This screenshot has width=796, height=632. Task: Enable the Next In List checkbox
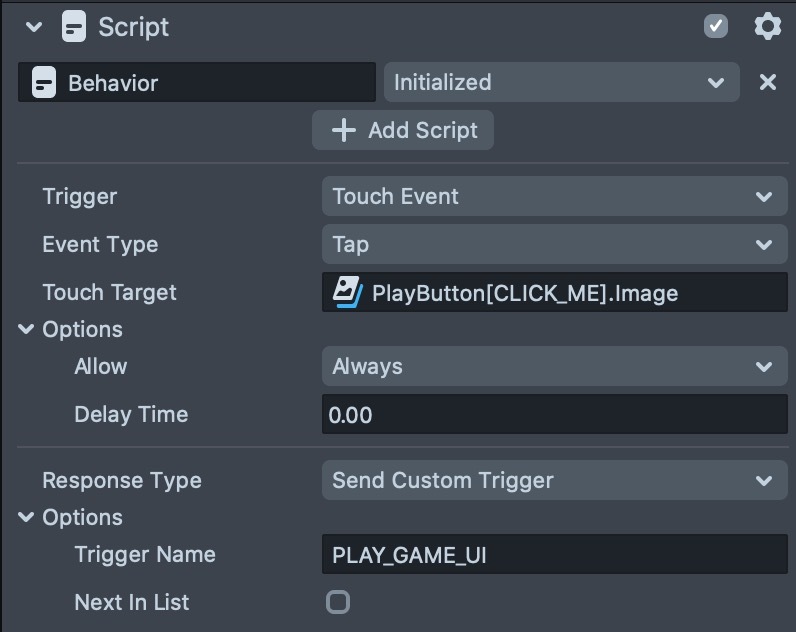338,602
